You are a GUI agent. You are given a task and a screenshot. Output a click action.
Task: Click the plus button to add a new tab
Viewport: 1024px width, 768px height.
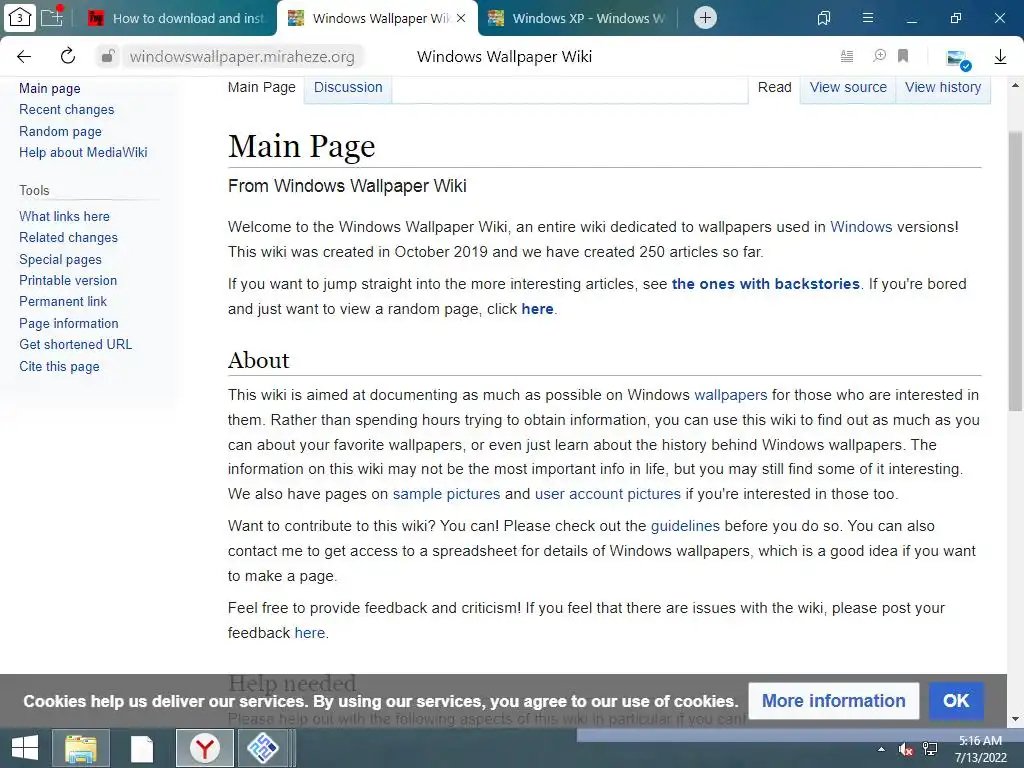click(705, 18)
